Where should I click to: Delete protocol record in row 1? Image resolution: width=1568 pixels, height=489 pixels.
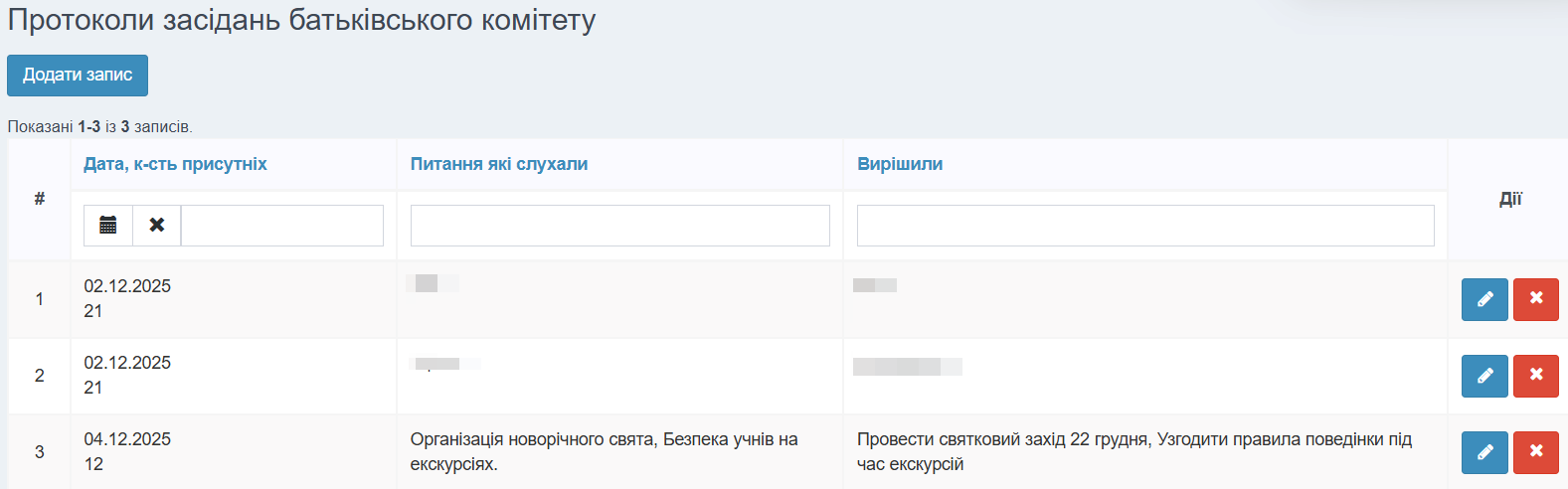[1535, 299]
